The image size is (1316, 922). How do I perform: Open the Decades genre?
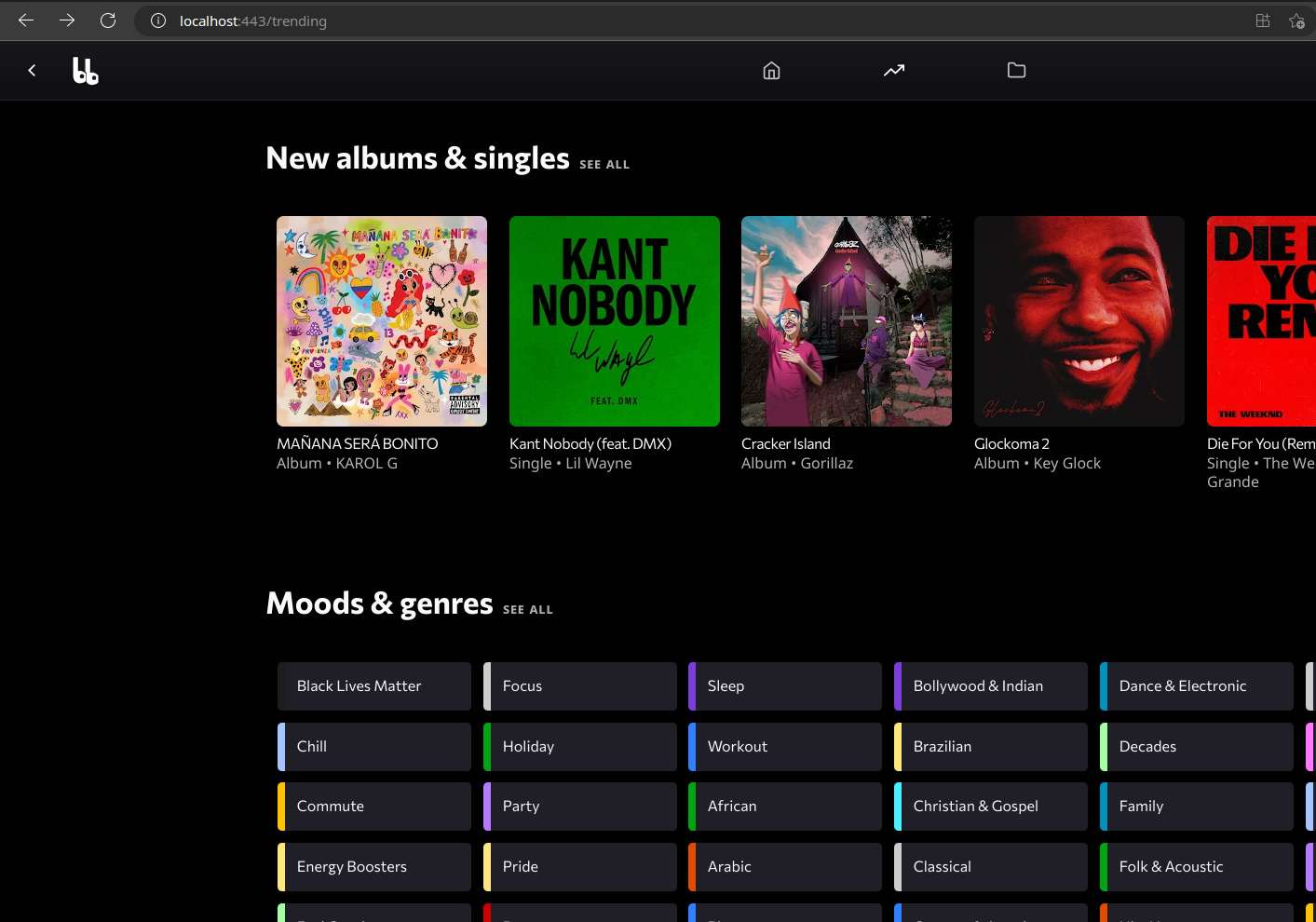tap(1197, 747)
